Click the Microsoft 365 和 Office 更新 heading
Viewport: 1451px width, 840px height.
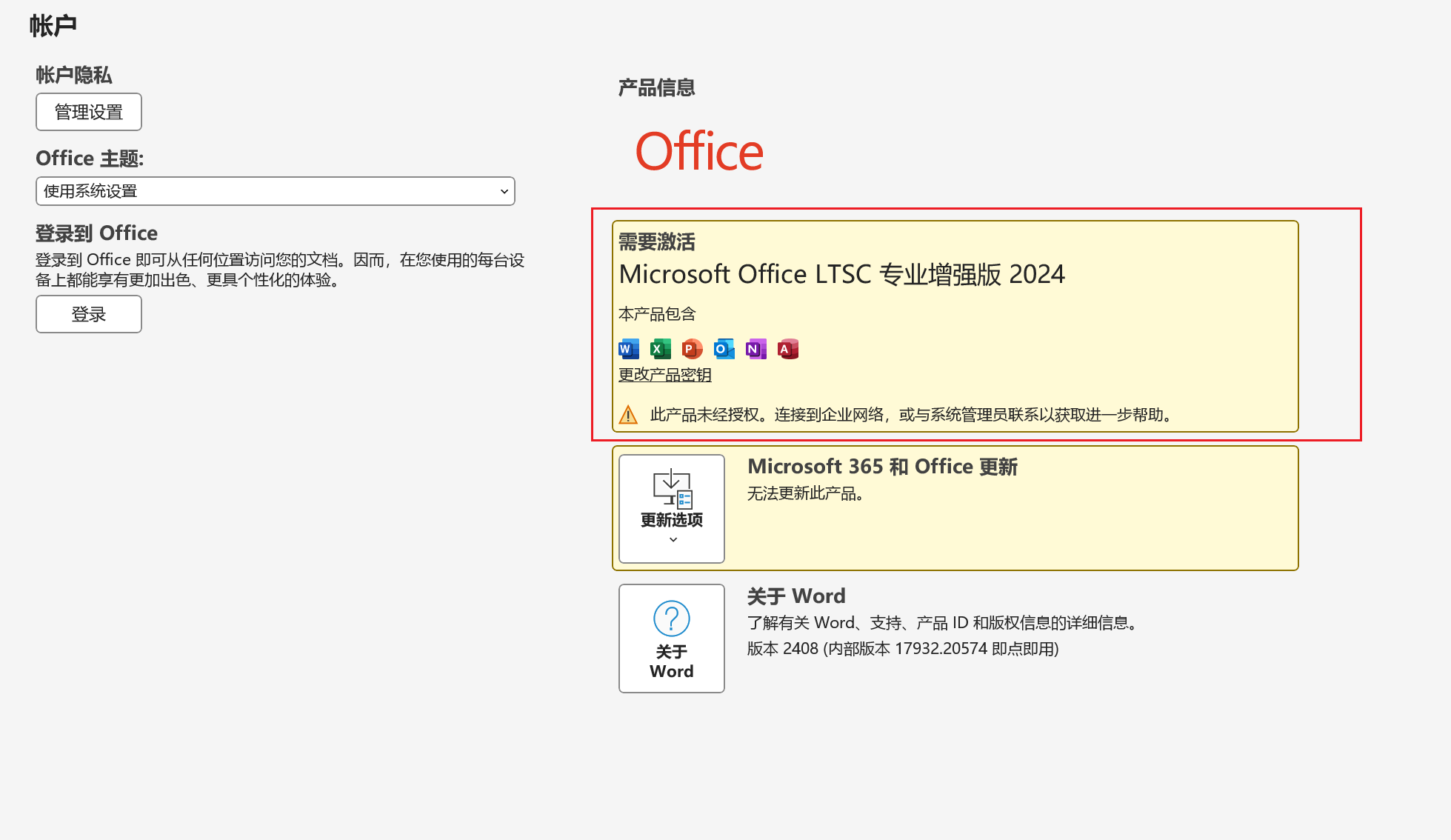pyautogui.click(x=881, y=467)
